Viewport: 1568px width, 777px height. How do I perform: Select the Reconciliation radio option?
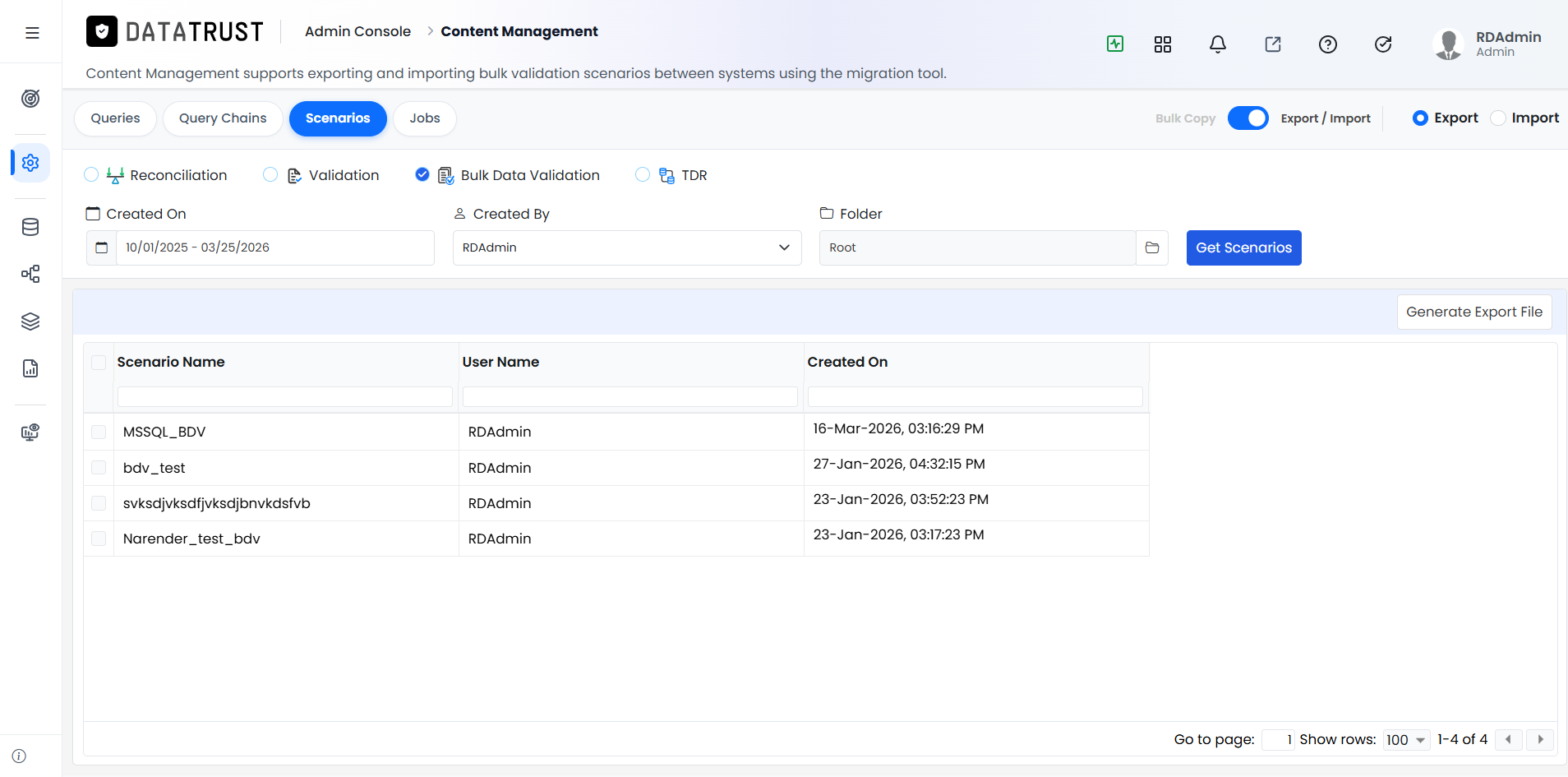click(91, 174)
